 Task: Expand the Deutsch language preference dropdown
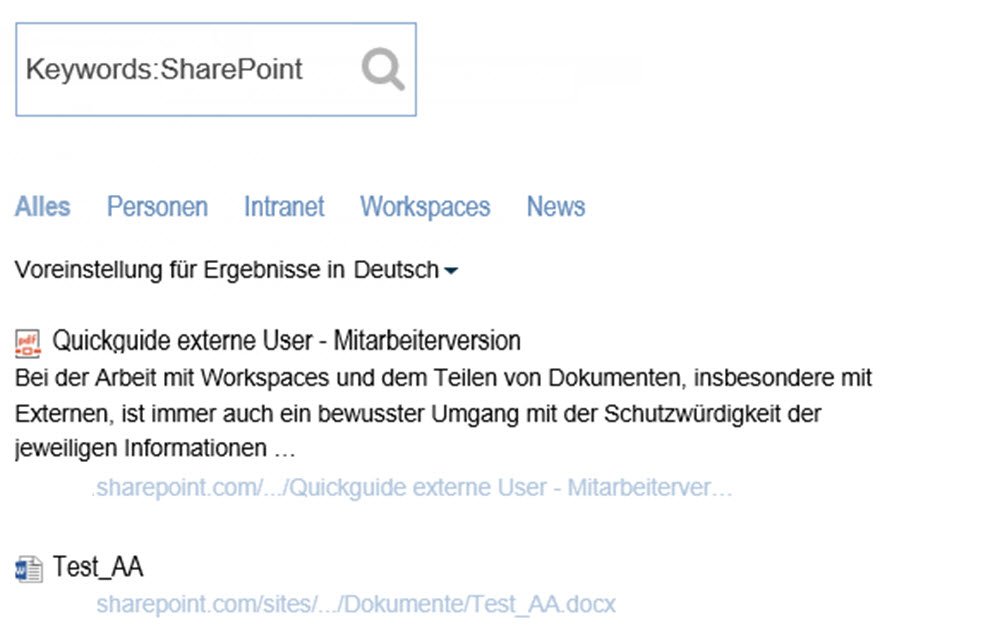click(x=406, y=270)
